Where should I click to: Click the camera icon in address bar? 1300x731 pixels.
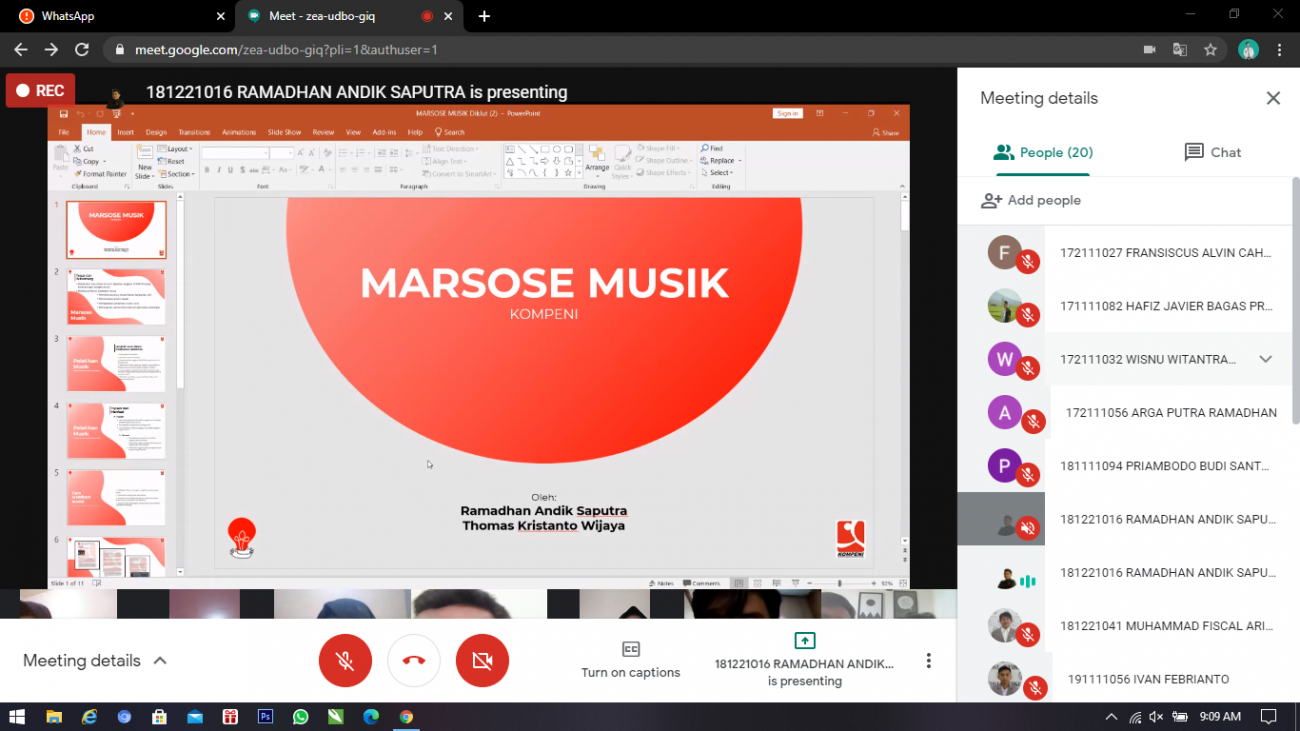[1150, 49]
